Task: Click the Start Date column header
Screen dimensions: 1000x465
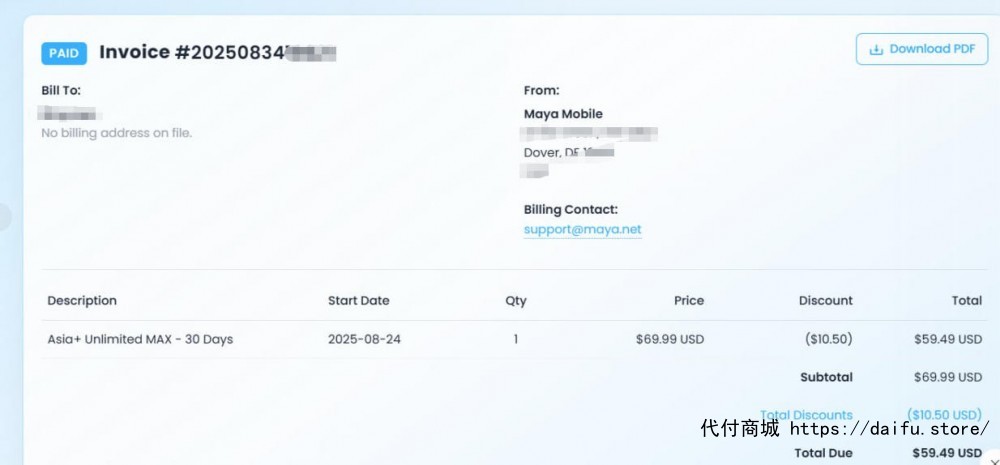Action: [x=358, y=300]
